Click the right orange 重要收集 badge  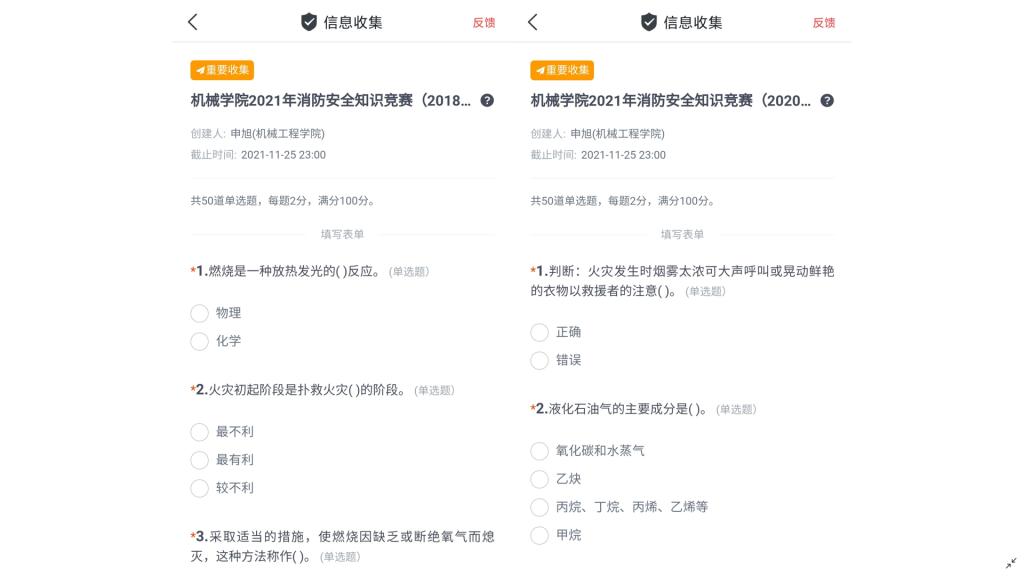[562, 70]
